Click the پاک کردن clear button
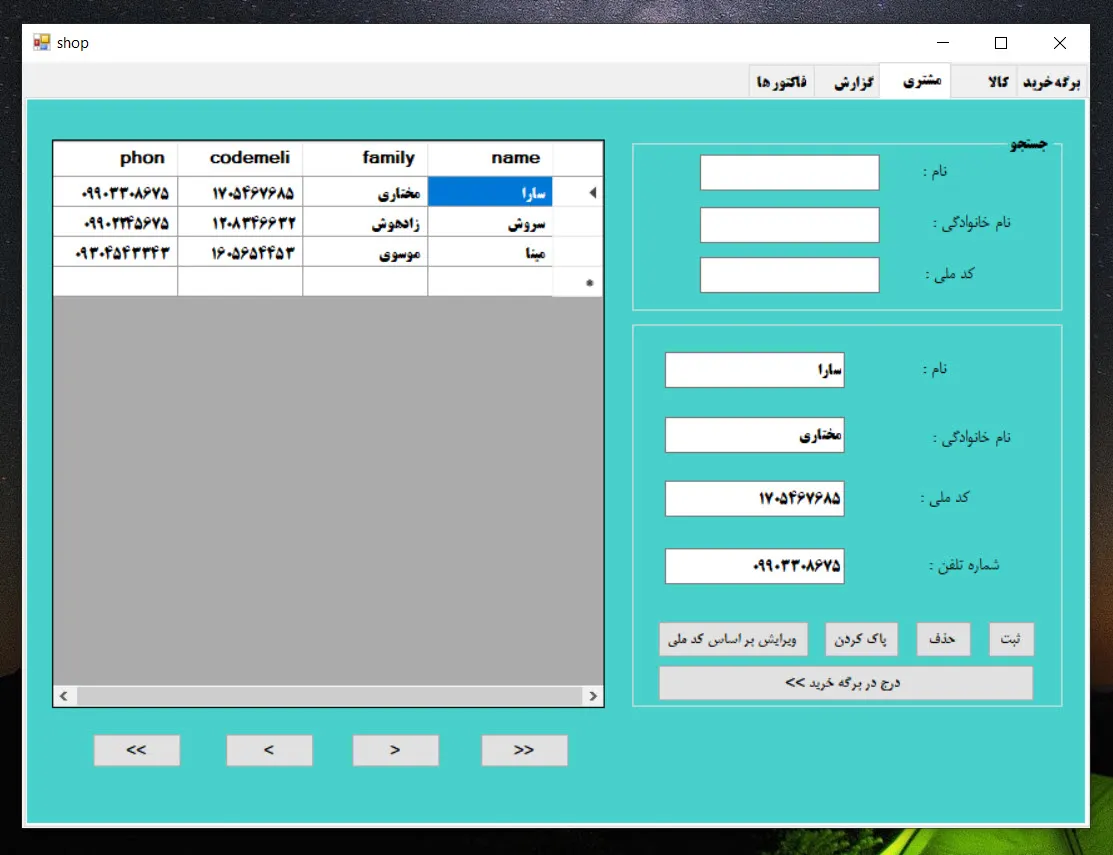Screen dimensions: 1113x855 click(861, 639)
